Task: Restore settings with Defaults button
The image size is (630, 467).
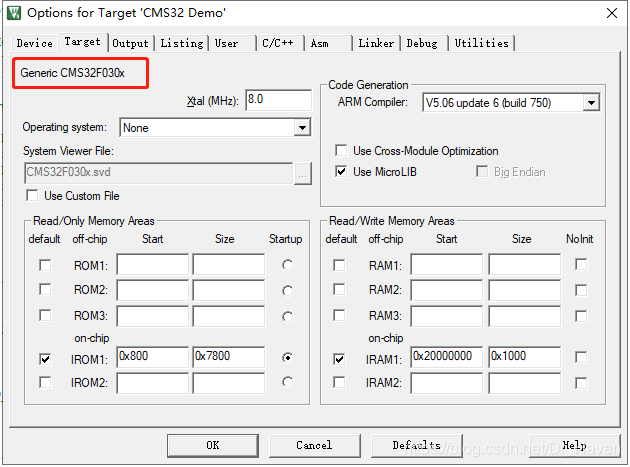Action: coord(417,445)
